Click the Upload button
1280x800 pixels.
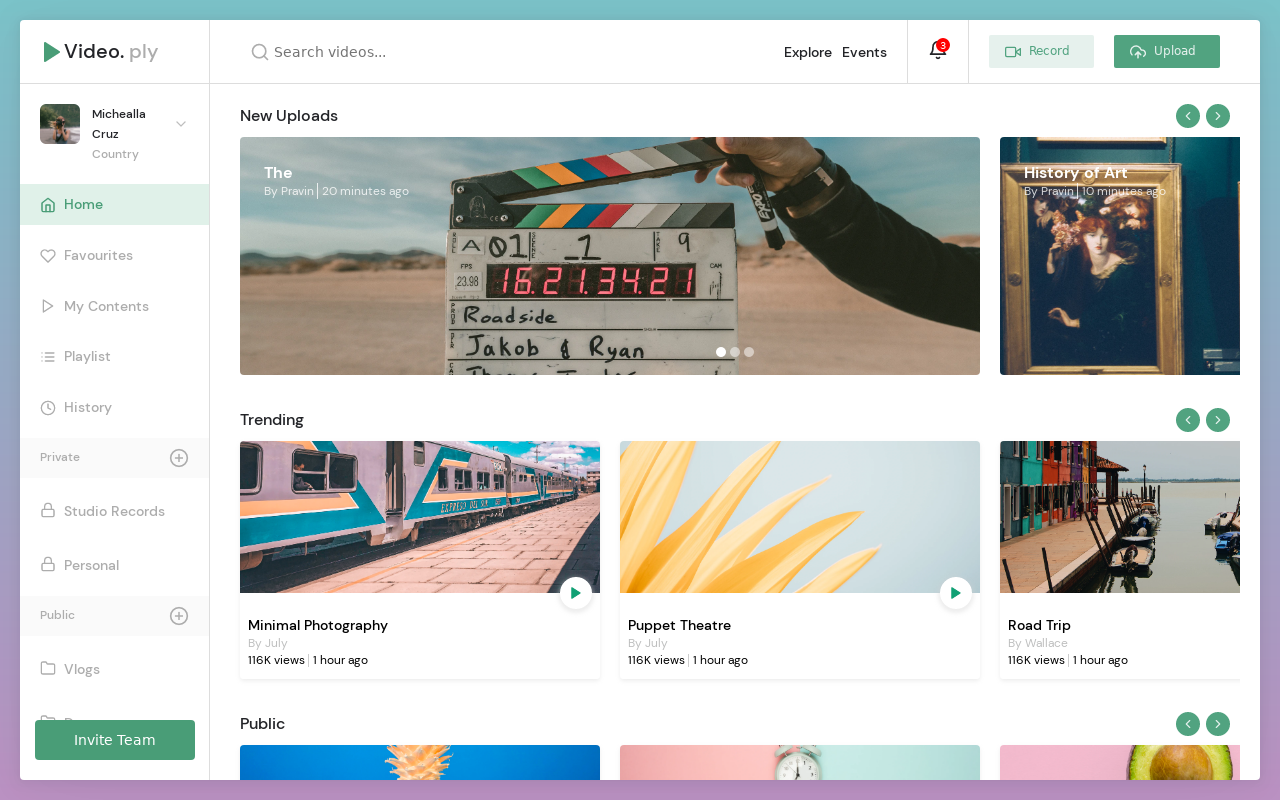pyautogui.click(x=1166, y=52)
